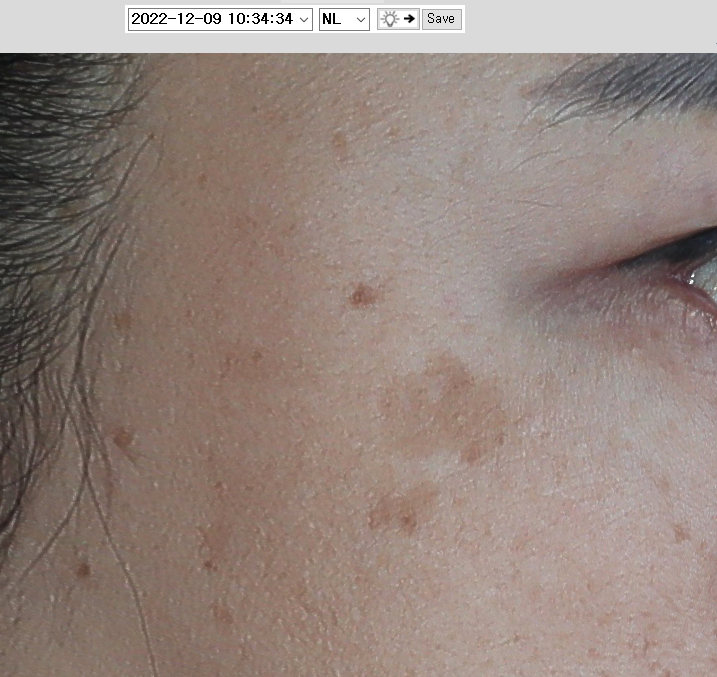This screenshot has height=677, width=717.
Task: Click the Save button
Action: [x=441, y=19]
